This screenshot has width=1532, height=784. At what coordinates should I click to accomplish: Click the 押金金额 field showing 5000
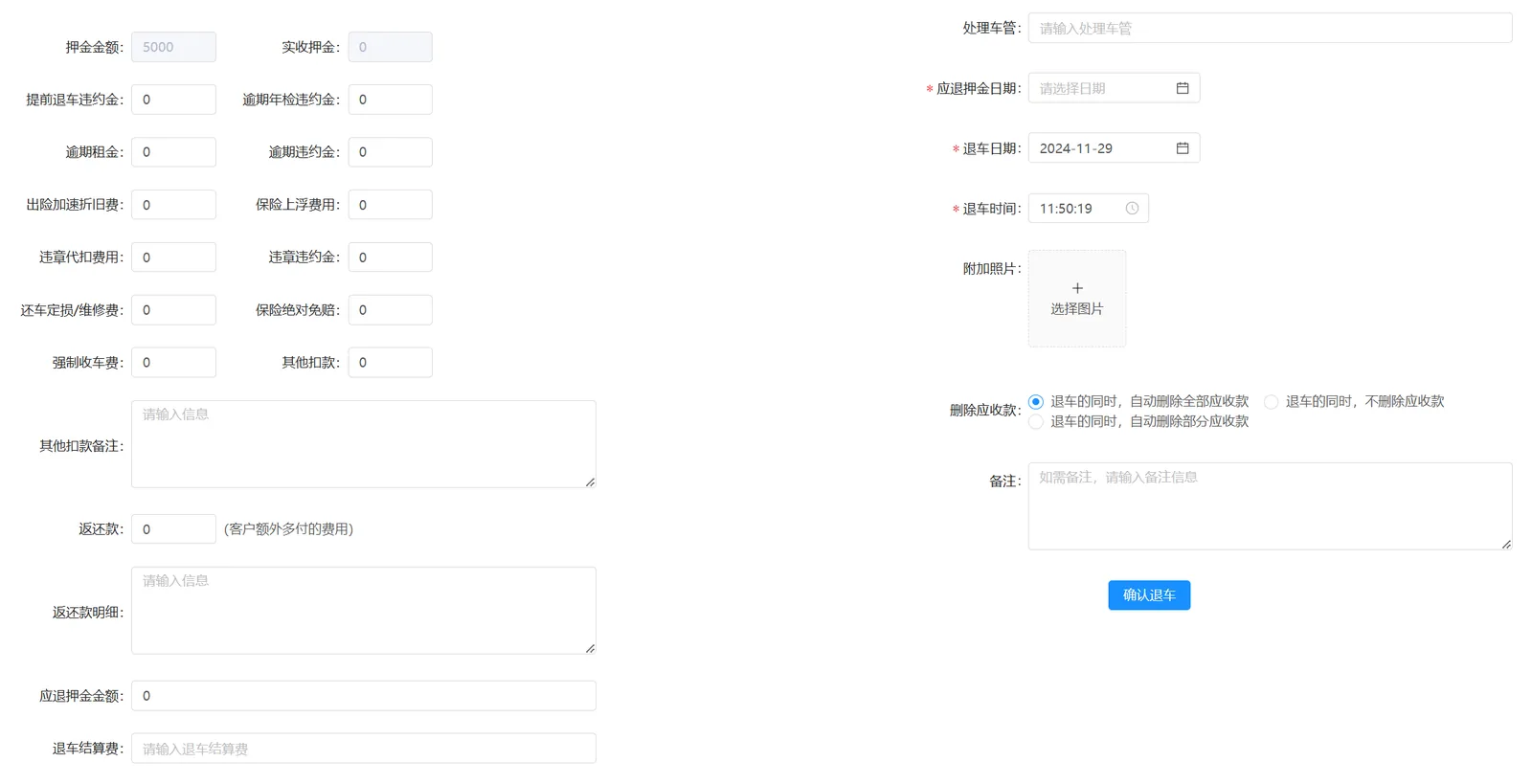(173, 47)
